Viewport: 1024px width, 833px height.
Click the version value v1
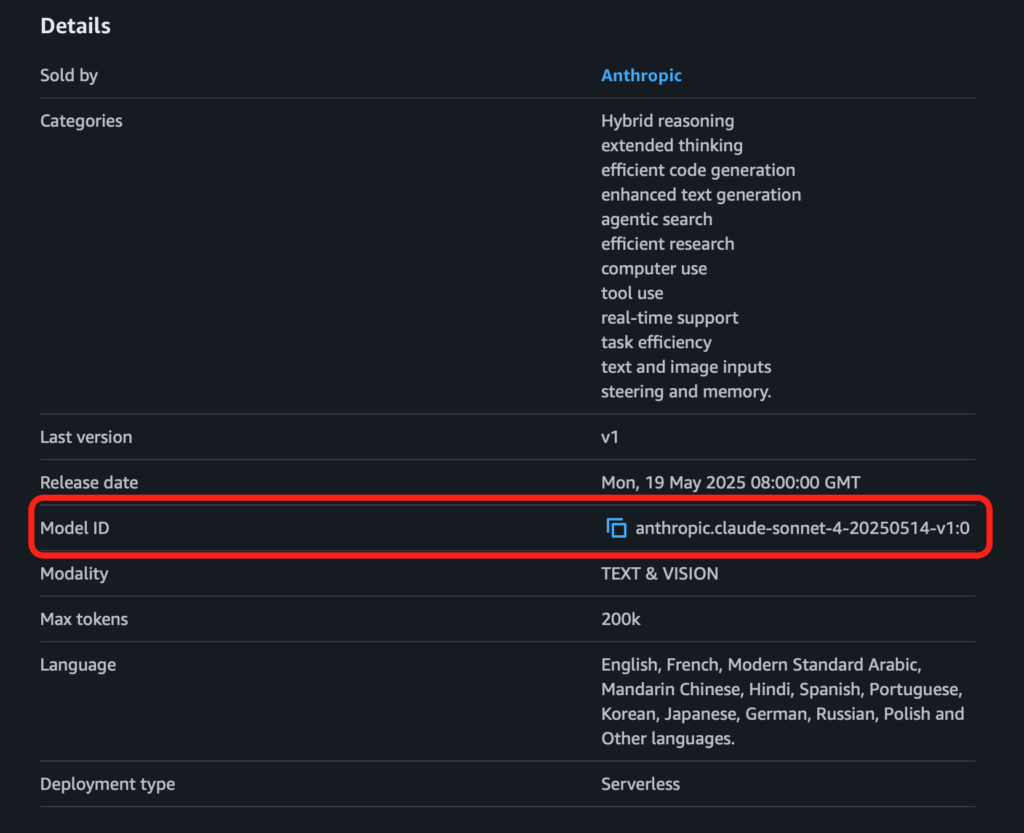(x=609, y=437)
